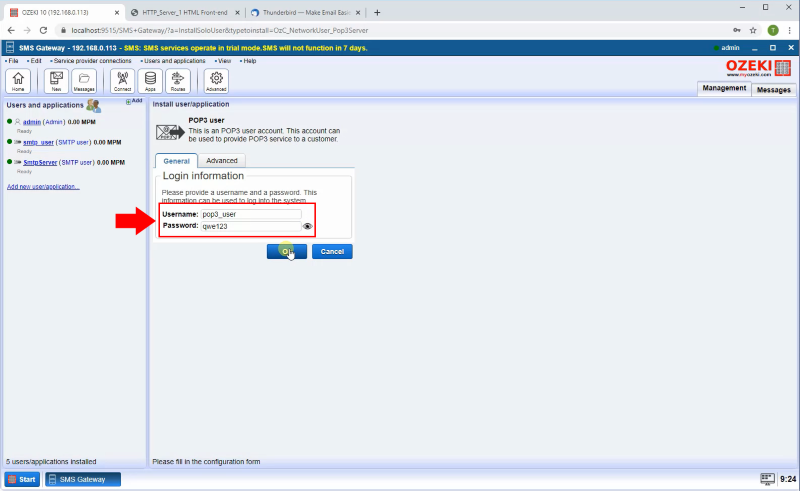Screen dimensions: 800x491
Task: Click the '5 users/applications installed' status text
Action: (x=51, y=461)
